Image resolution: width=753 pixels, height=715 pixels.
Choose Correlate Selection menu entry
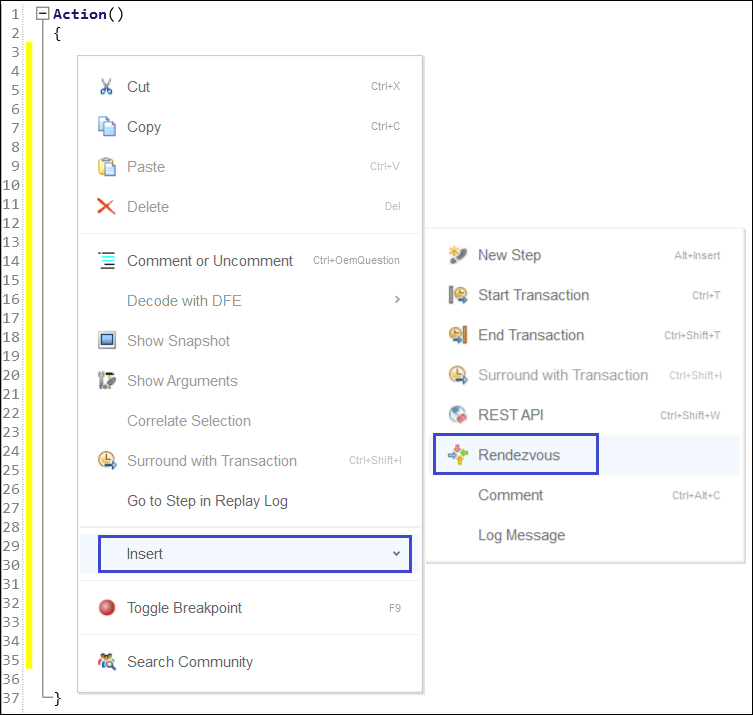click(189, 421)
